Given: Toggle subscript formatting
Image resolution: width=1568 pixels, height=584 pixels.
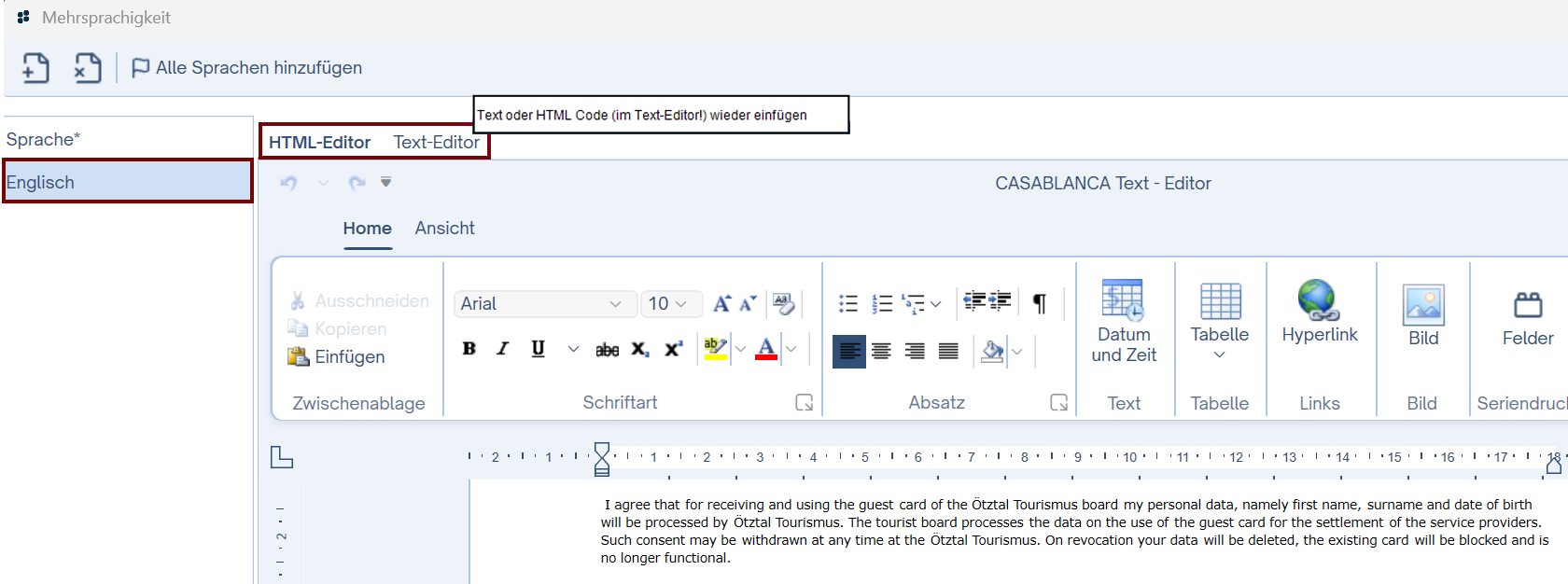Looking at the screenshot, I should (640, 350).
